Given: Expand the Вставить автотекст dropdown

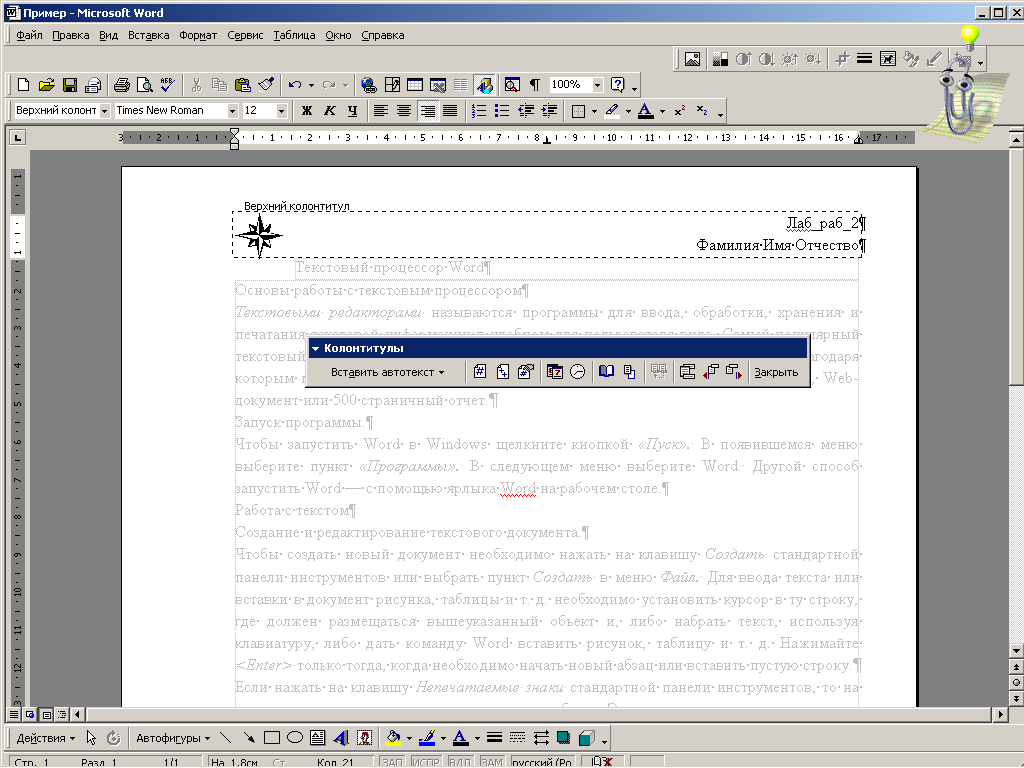Looking at the screenshot, I should point(387,372).
